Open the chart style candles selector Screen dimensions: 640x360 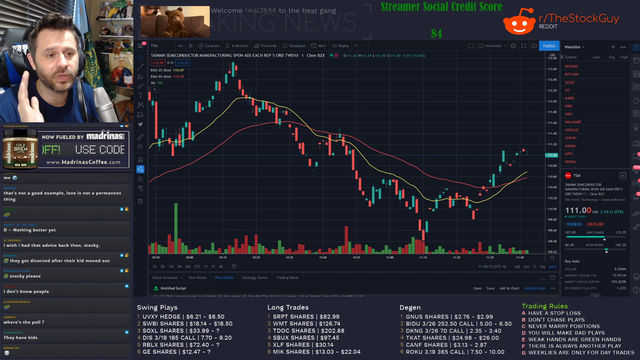[x=191, y=46]
